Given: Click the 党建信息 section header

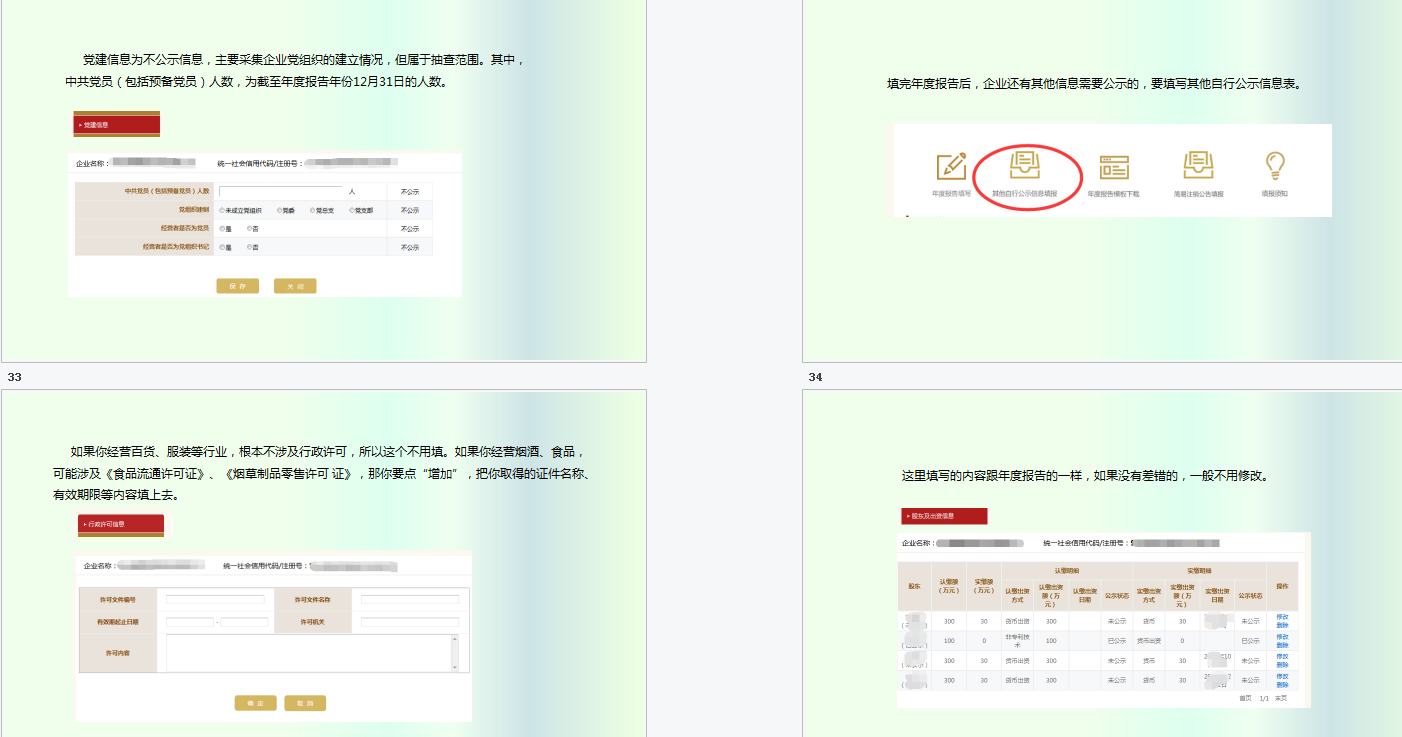Looking at the screenshot, I should [115, 124].
